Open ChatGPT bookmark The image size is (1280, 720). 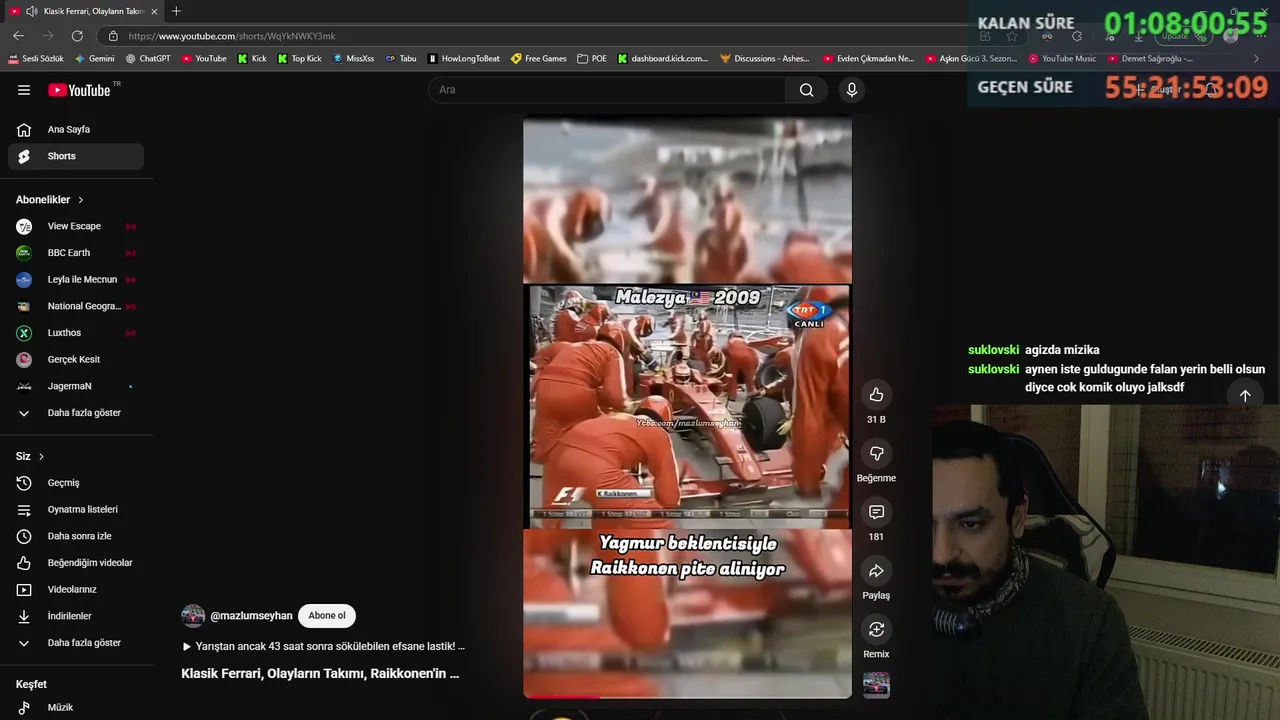148,59
